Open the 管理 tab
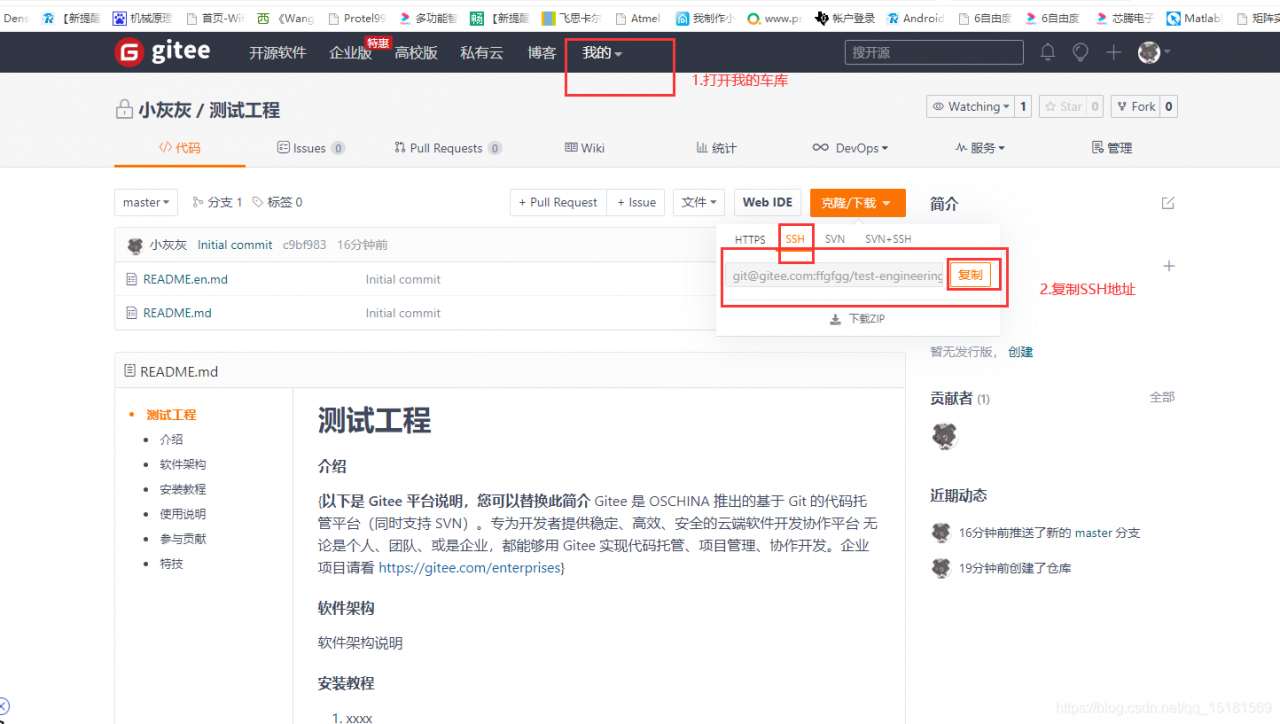 coord(1112,148)
